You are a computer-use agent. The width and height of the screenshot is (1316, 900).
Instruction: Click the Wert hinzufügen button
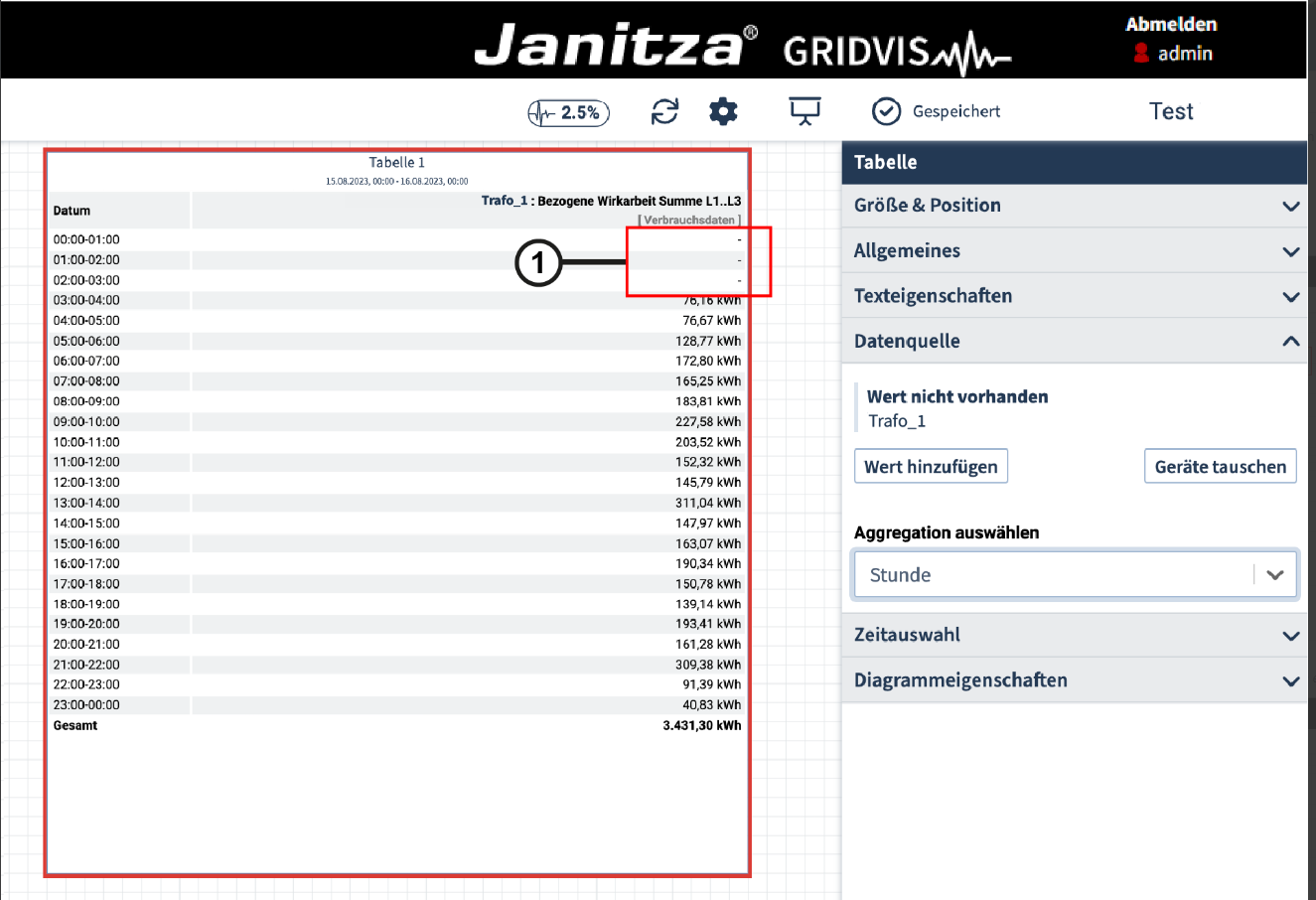931,467
